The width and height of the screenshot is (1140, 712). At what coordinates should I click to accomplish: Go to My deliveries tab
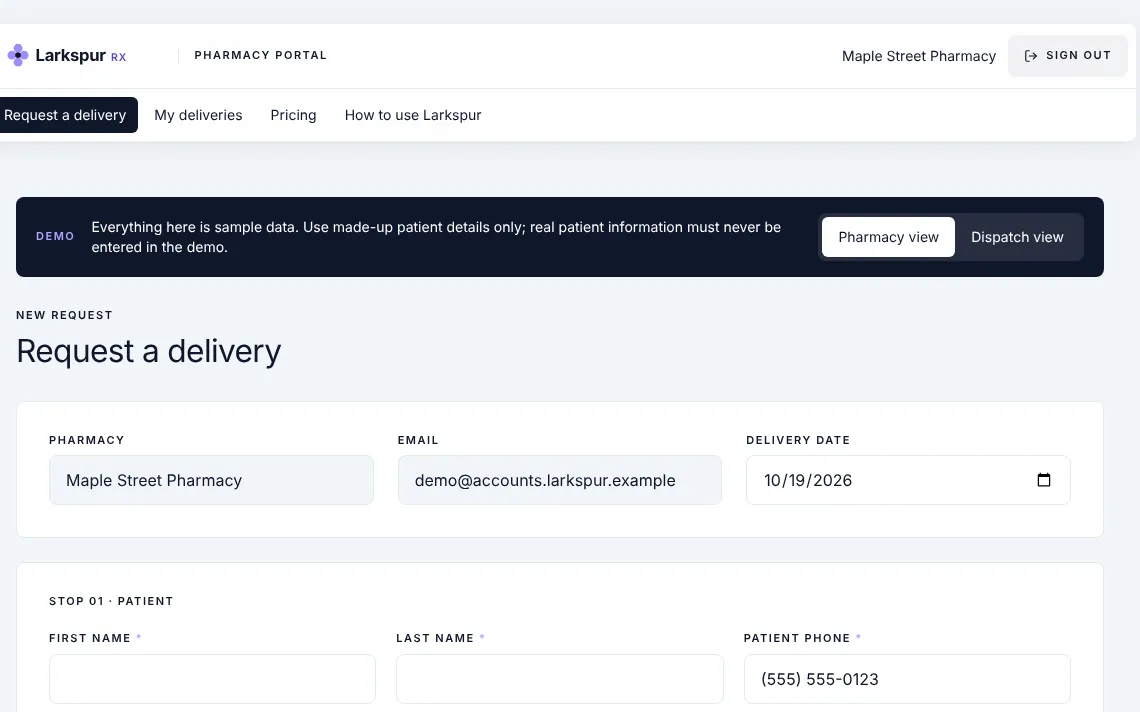[x=198, y=115]
